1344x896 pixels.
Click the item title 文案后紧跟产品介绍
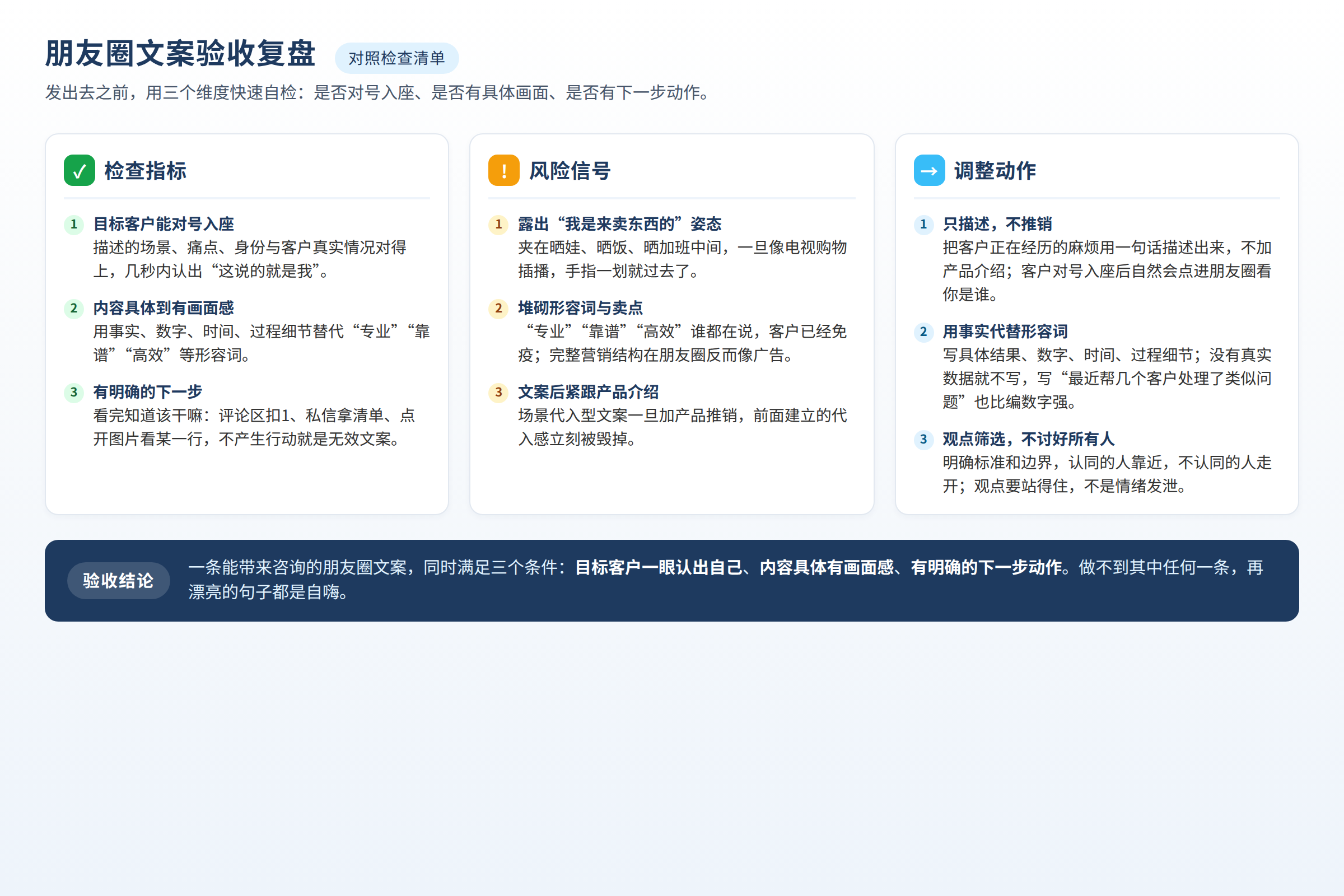tap(589, 392)
